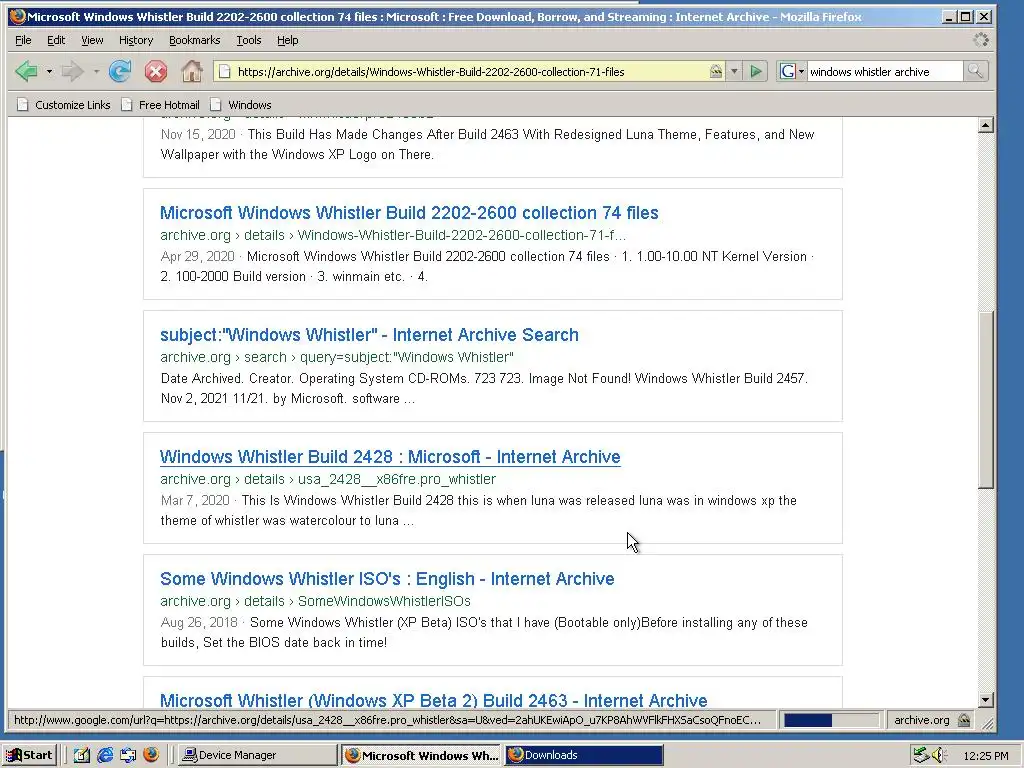
Task: Open 'subject:"Windows Whistler" - Internet Archive Search' result
Action: click(369, 335)
